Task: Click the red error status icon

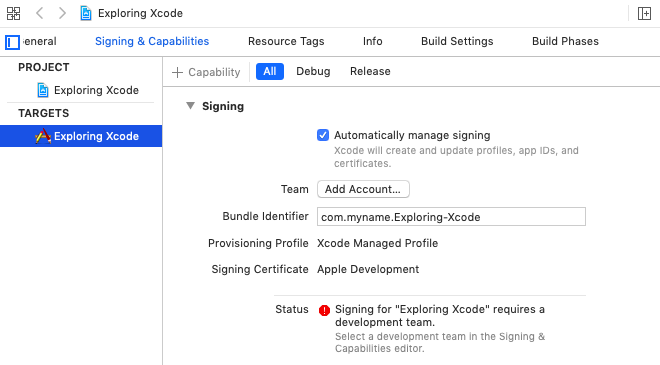Action: [x=324, y=310]
